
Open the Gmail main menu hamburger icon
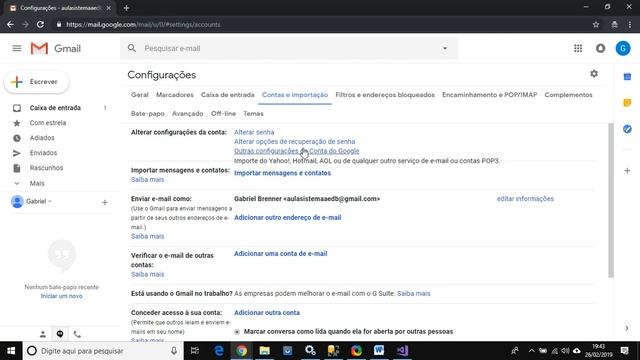pos(17,49)
